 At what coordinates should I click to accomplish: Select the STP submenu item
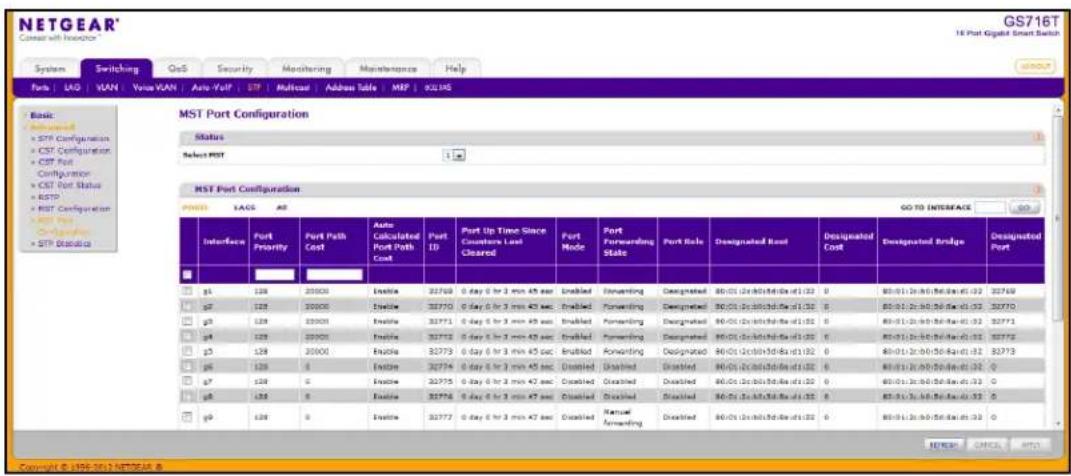pyautogui.click(x=254, y=89)
